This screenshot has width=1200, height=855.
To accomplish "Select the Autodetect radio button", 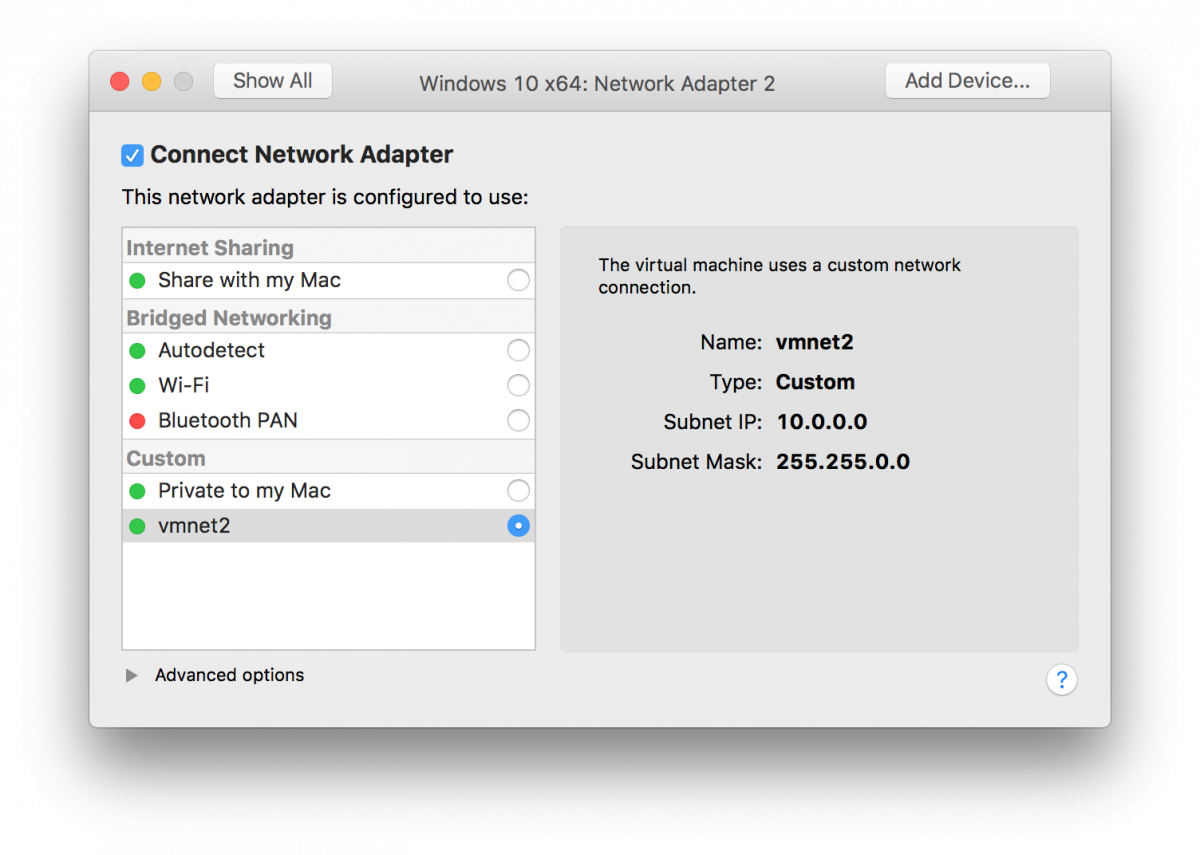I will (518, 350).
